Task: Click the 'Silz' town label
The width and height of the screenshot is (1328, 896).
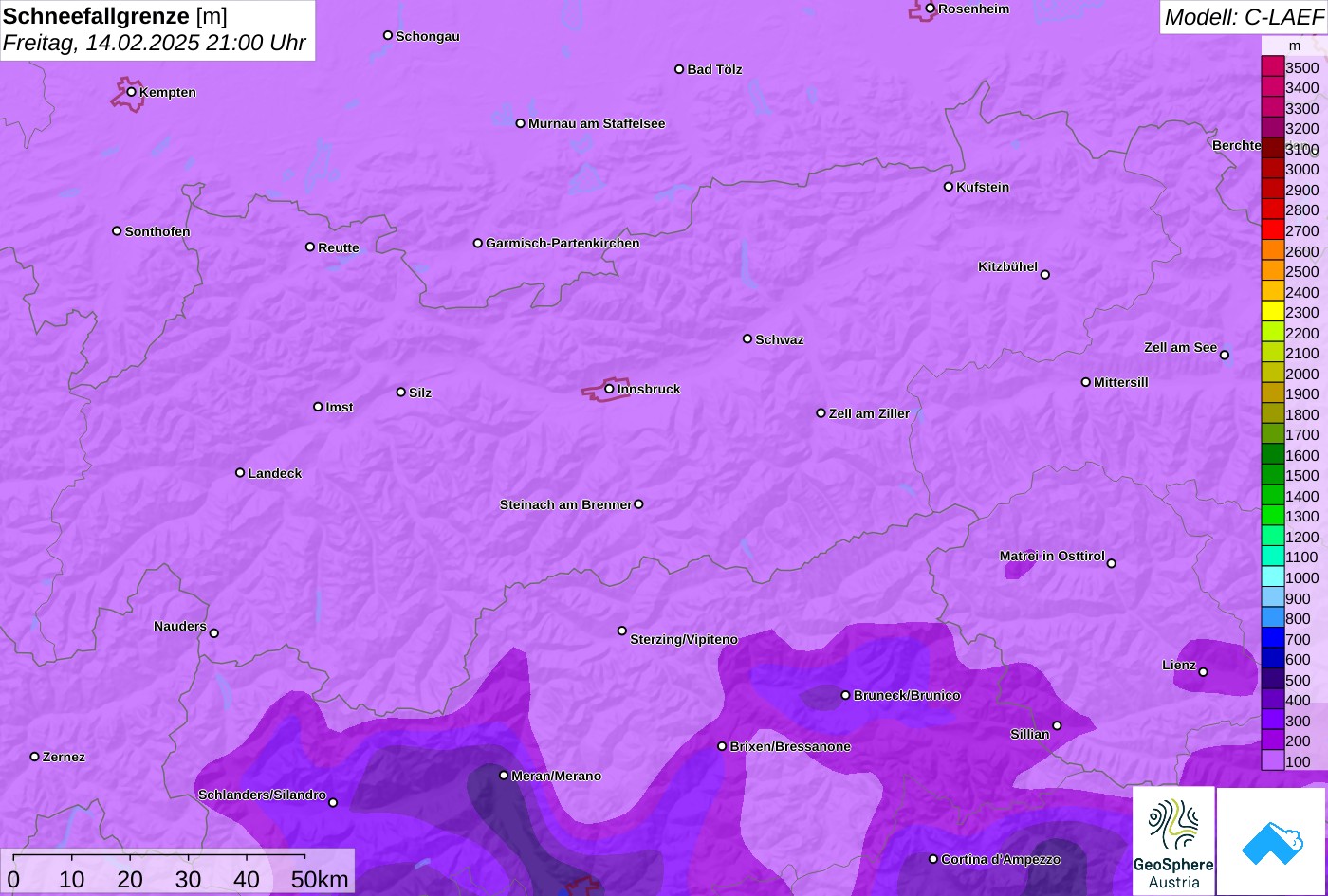Action: point(420,393)
